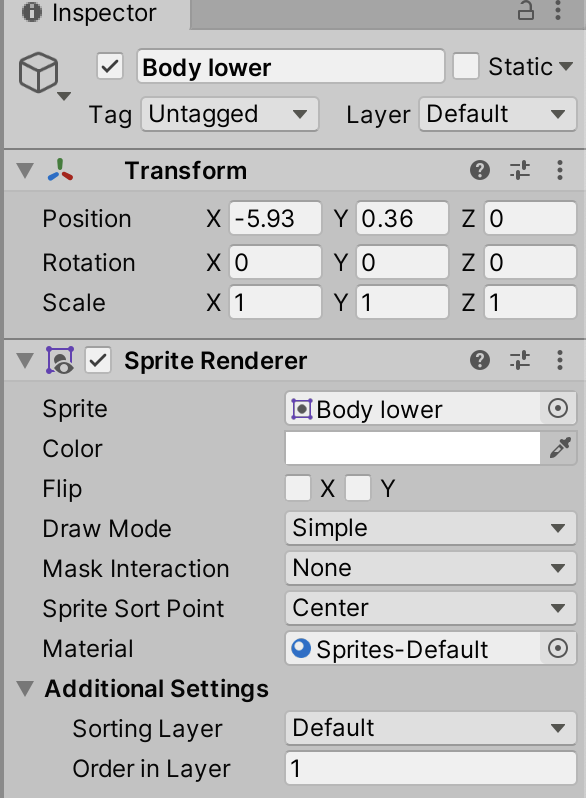Open the Static flags dropdown arrow
Screen dimensions: 586x798
point(565,66)
